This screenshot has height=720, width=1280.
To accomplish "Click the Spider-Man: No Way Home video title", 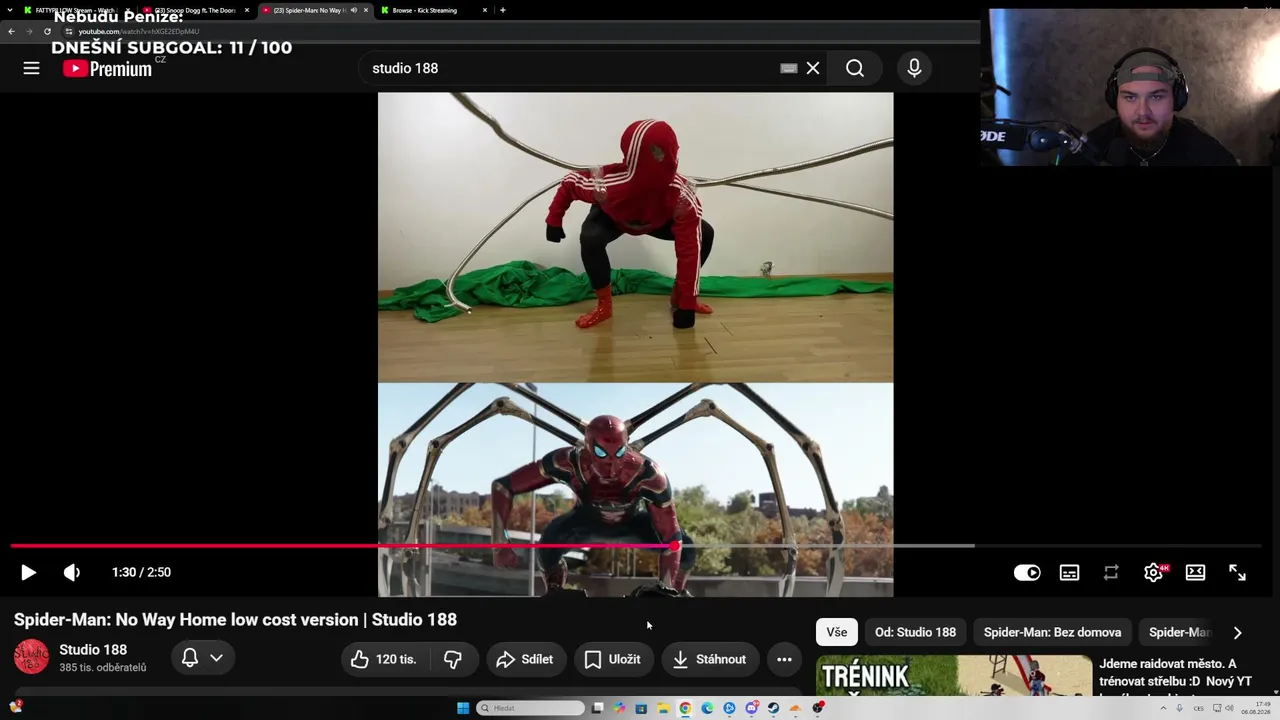I will (235, 620).
